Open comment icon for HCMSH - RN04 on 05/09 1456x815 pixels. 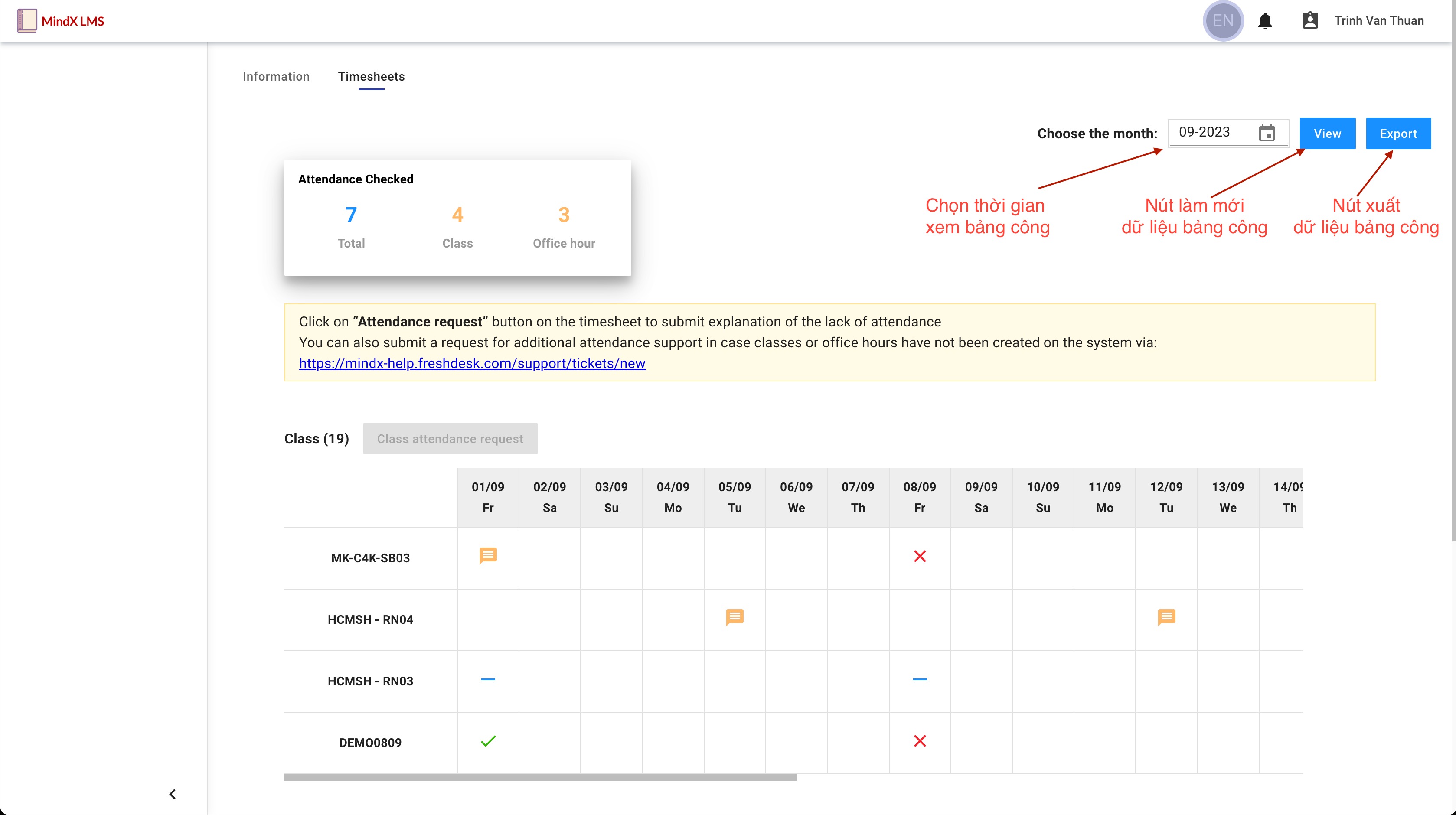point(734,617)
